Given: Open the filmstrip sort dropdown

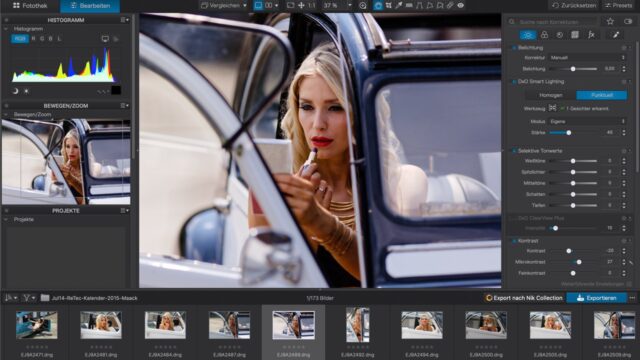Looking at the screenshot, I should pyautogui.click(x=11, y=298).
